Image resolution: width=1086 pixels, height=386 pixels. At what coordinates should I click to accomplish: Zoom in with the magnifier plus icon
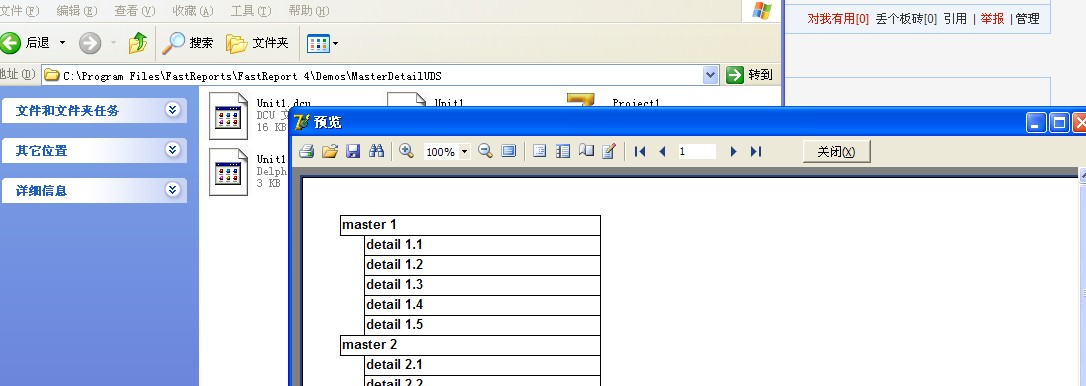pos(407,151)
